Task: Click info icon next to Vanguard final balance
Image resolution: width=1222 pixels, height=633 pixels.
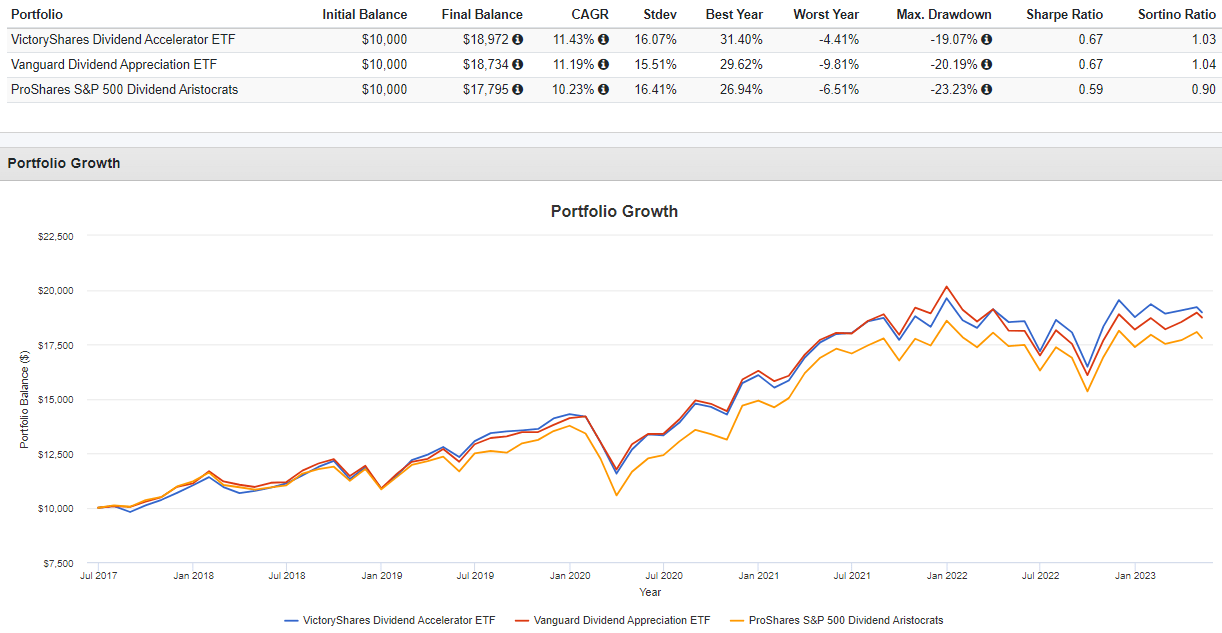Action: 517,64
